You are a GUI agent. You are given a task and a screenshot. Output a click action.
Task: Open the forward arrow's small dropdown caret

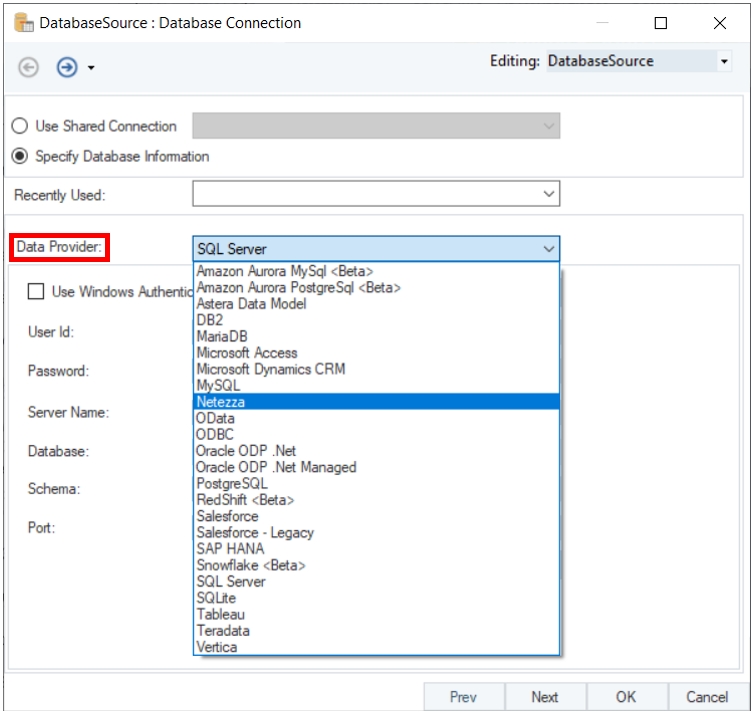91,68
